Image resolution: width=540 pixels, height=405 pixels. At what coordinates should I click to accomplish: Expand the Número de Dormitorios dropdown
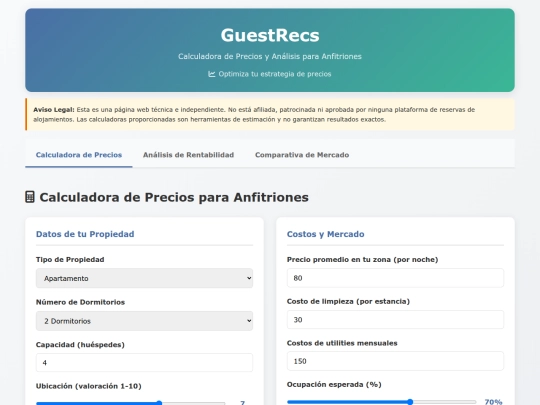click(x=144, y=321)
